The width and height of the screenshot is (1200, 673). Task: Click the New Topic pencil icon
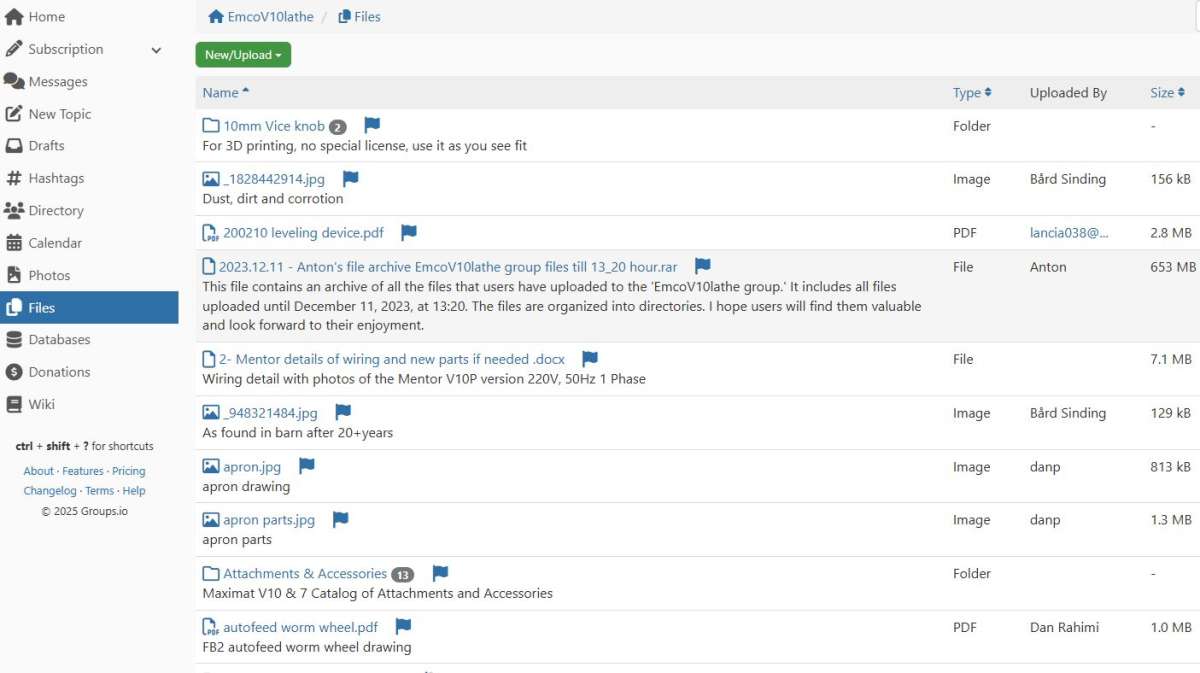pyautogui.click(x=14, y=114)
